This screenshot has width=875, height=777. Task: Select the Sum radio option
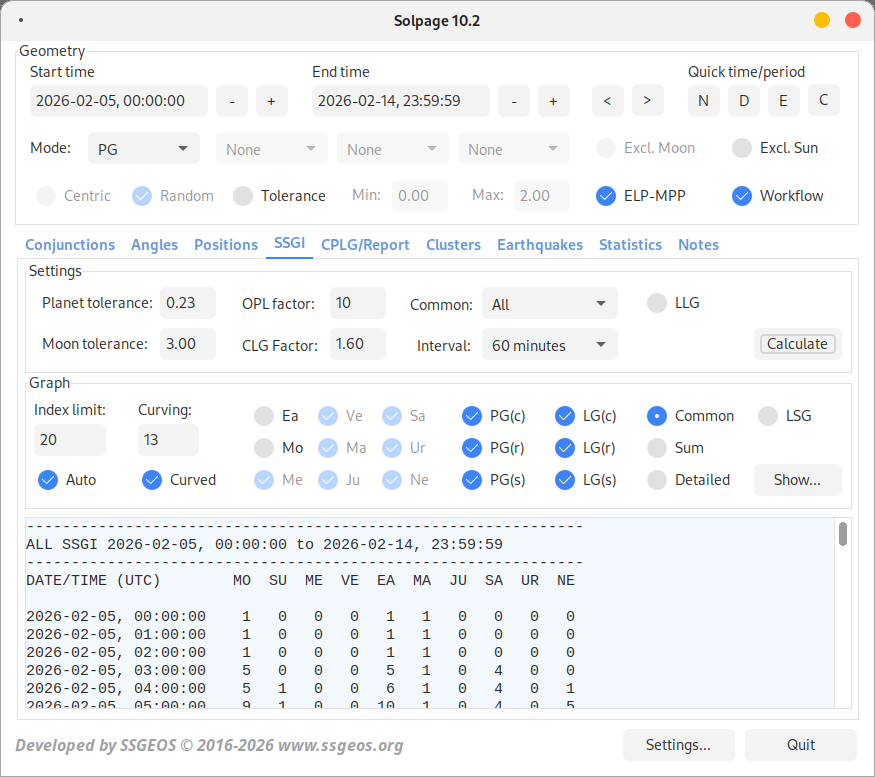coord(659,448)
